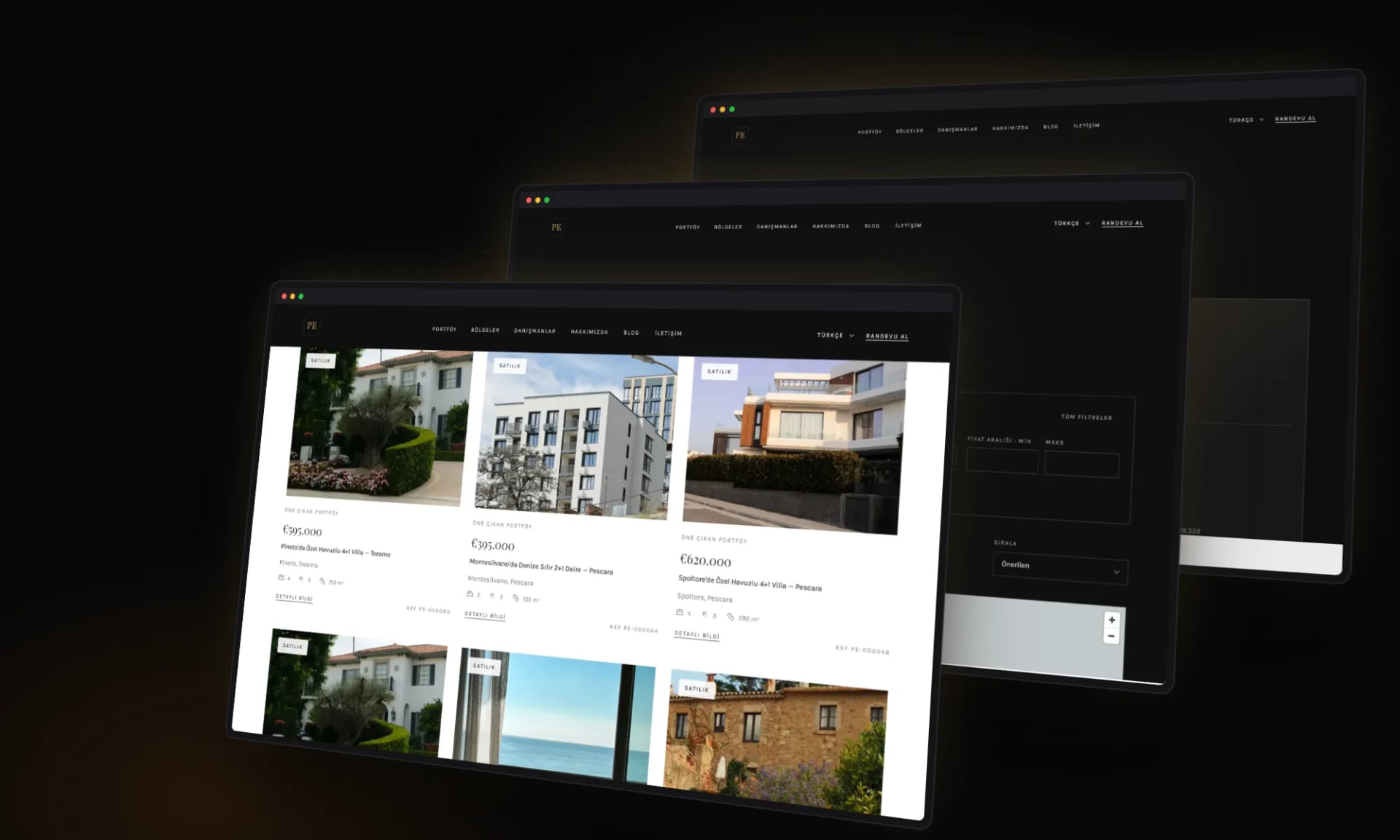This screenshot has height=840, width=1400.
Task: Open Bölgeler in the rear window
Action: pos(909,131)
